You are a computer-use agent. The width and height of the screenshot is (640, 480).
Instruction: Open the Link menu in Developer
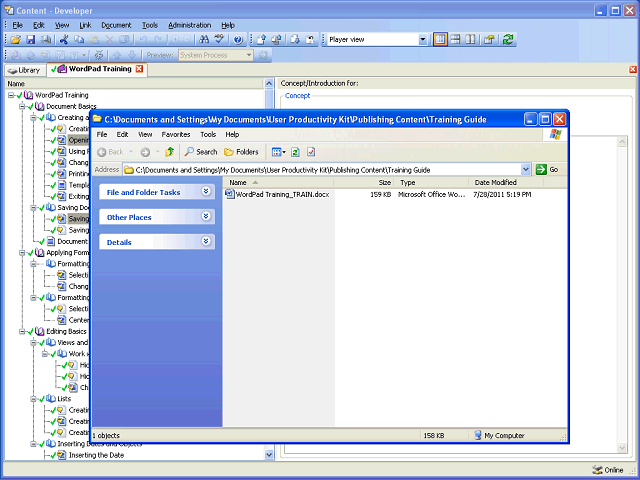pos(85,25)
